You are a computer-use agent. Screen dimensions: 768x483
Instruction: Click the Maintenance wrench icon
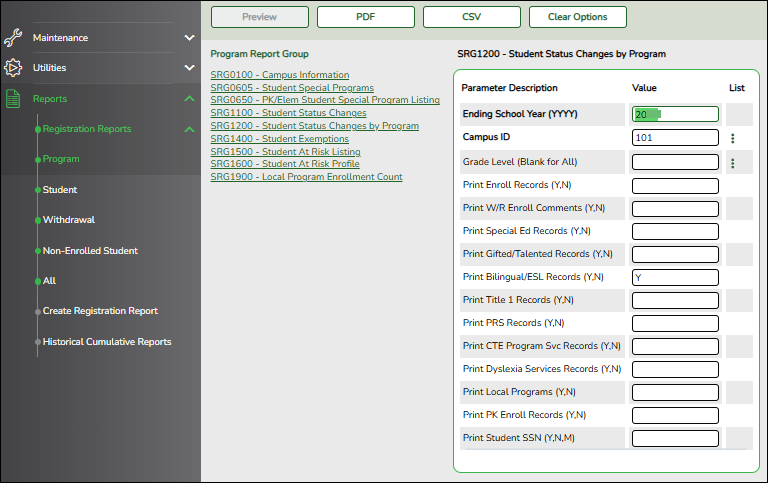coord(13,38)
